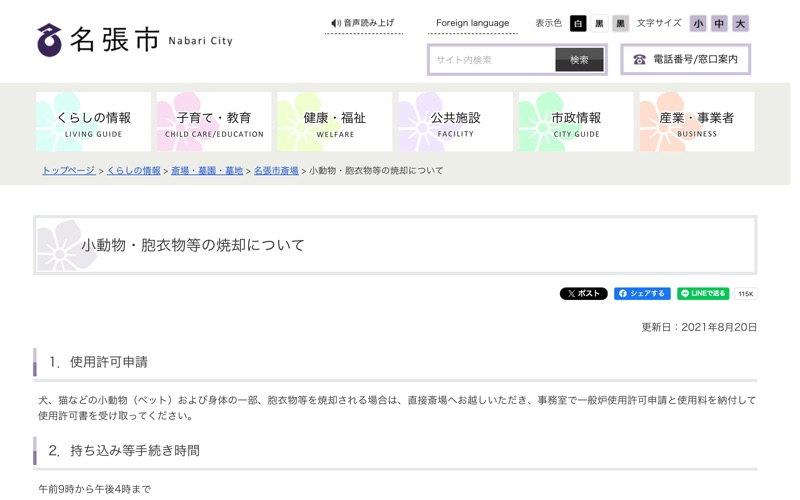Click the 午前9時から午後4時まで text

[94, 489]
